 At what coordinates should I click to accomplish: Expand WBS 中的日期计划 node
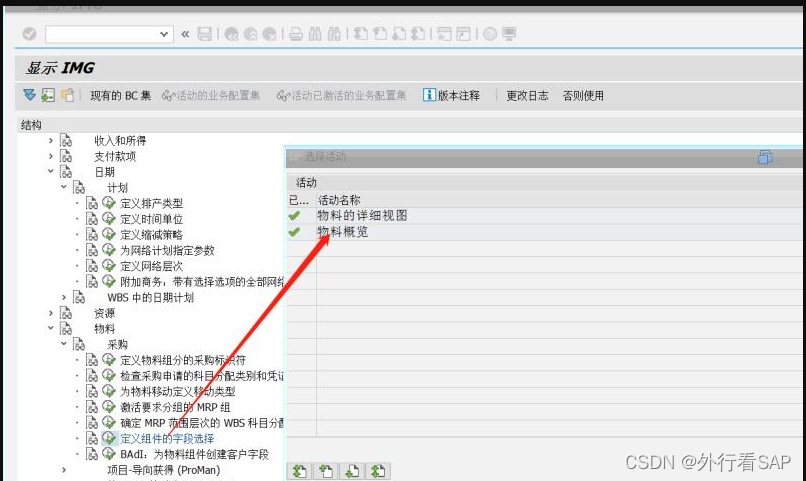click(x=64, y=297)
